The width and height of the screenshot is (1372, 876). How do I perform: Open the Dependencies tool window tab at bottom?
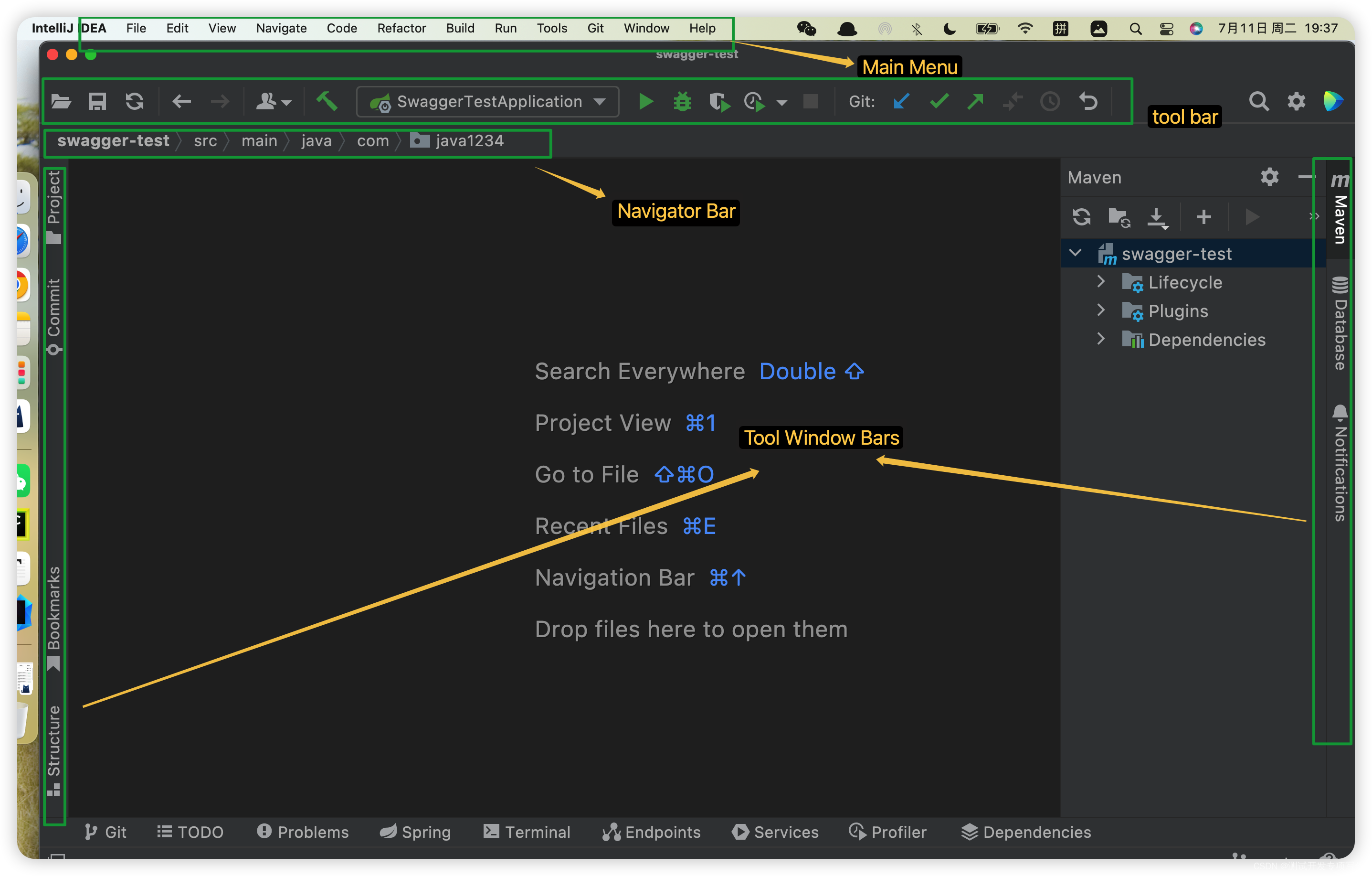[x=1025, y=832]
